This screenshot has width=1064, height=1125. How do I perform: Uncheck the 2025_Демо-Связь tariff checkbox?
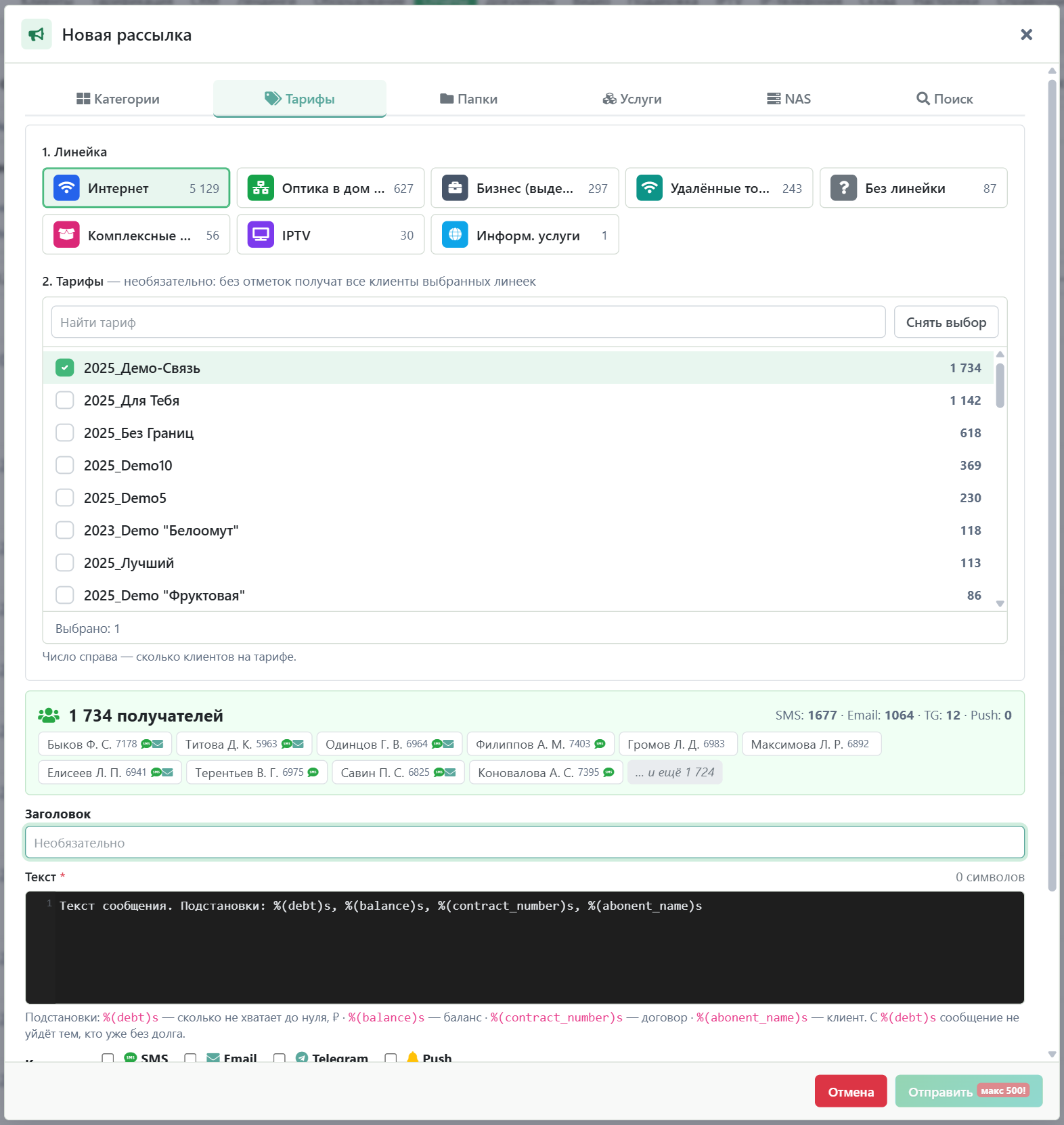pyautogui.click(x=64, y=368)
